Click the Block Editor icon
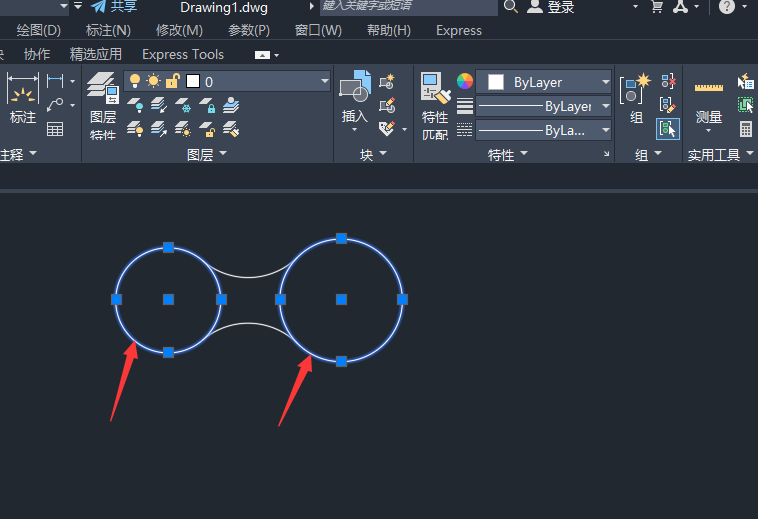The width and height of the screenshot is (758, 519). click(387, 105)
